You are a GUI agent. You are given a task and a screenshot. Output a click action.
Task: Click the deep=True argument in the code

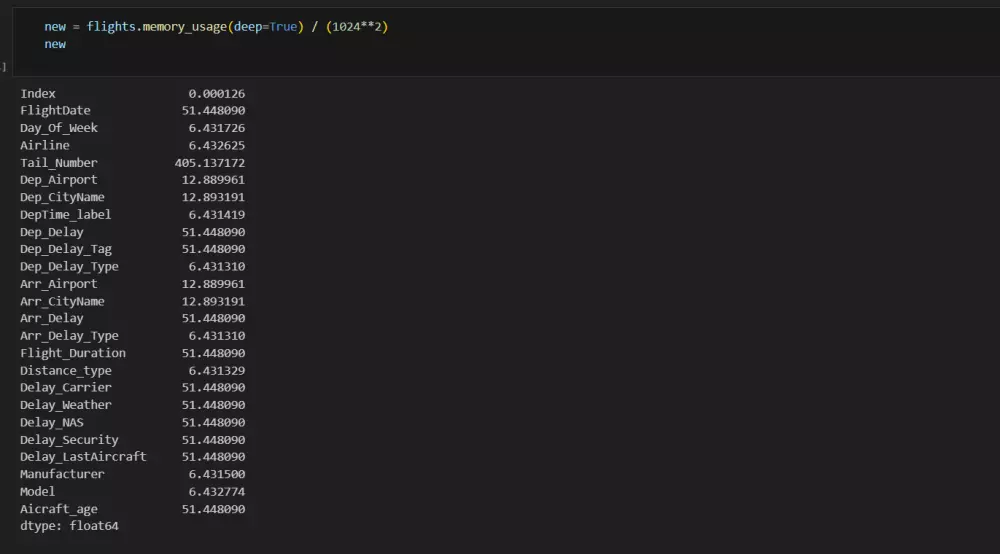pos(265,26)
